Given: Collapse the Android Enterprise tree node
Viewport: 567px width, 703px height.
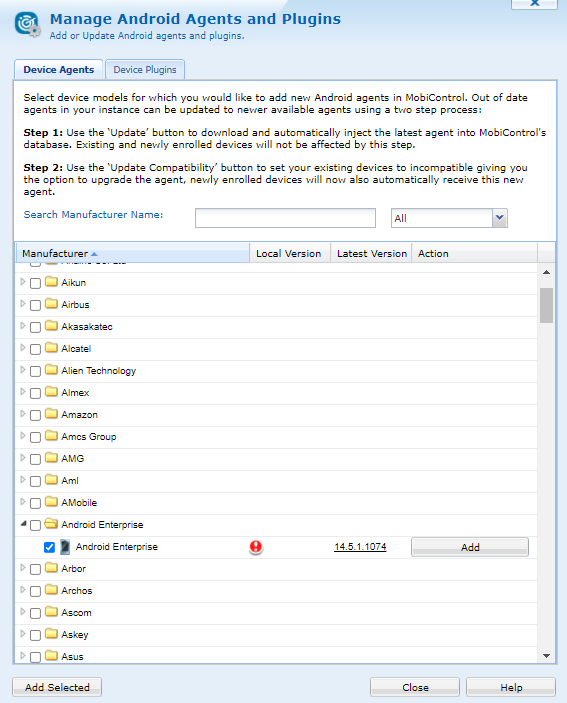Looking at the screenshot, I should (x=23, y=523).
